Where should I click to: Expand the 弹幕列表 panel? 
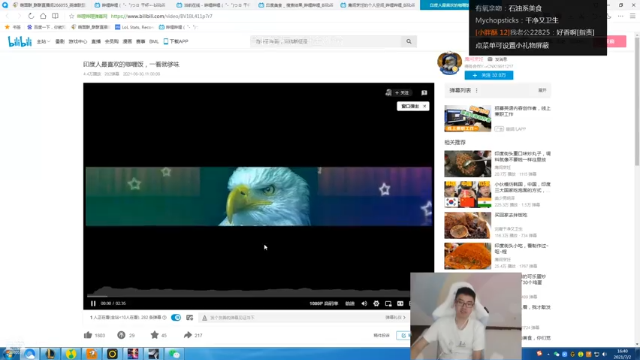coord(542,90)
